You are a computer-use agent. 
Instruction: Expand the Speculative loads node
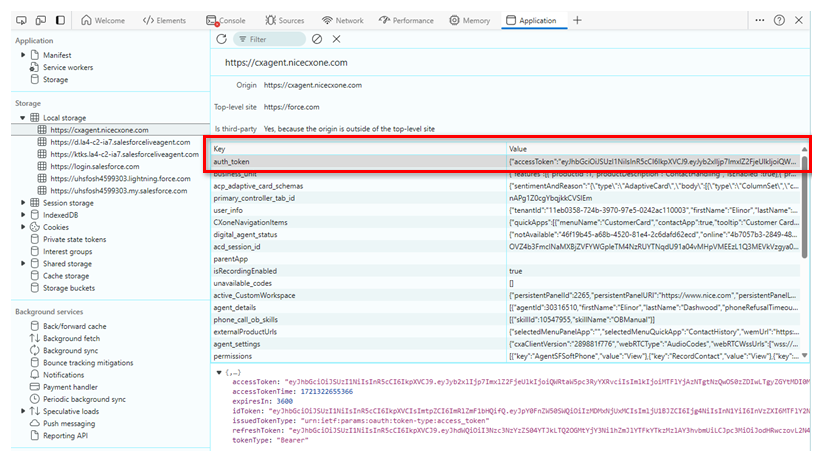pyautogui.click(x=23, y=411)
